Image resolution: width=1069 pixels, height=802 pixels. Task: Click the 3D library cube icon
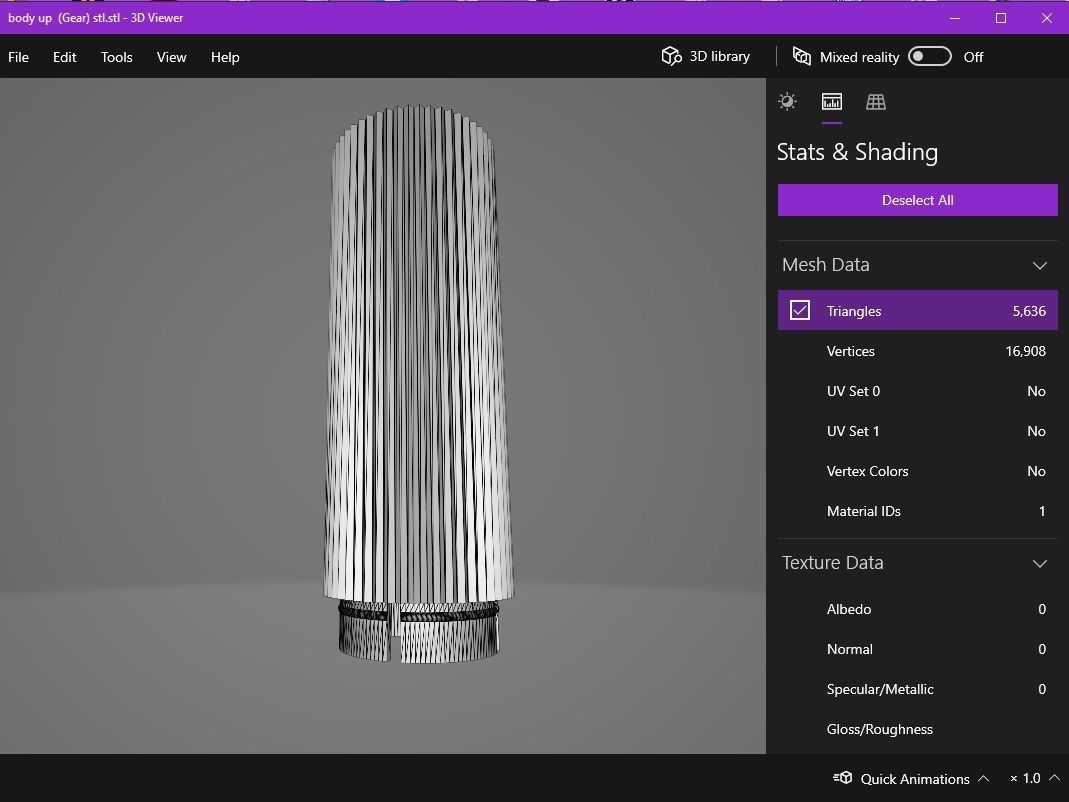point(672,56)
